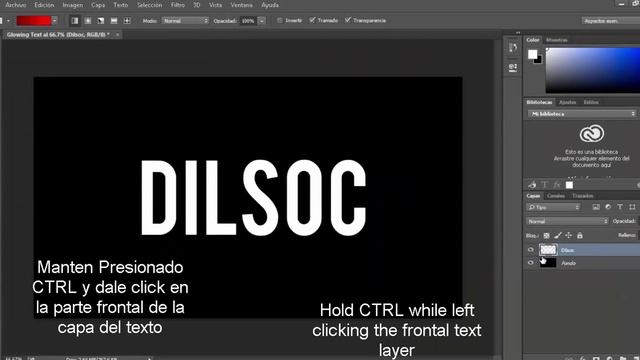The image size is (640, 360).
Task: Open the 3D menu
Action: point(197,5)
